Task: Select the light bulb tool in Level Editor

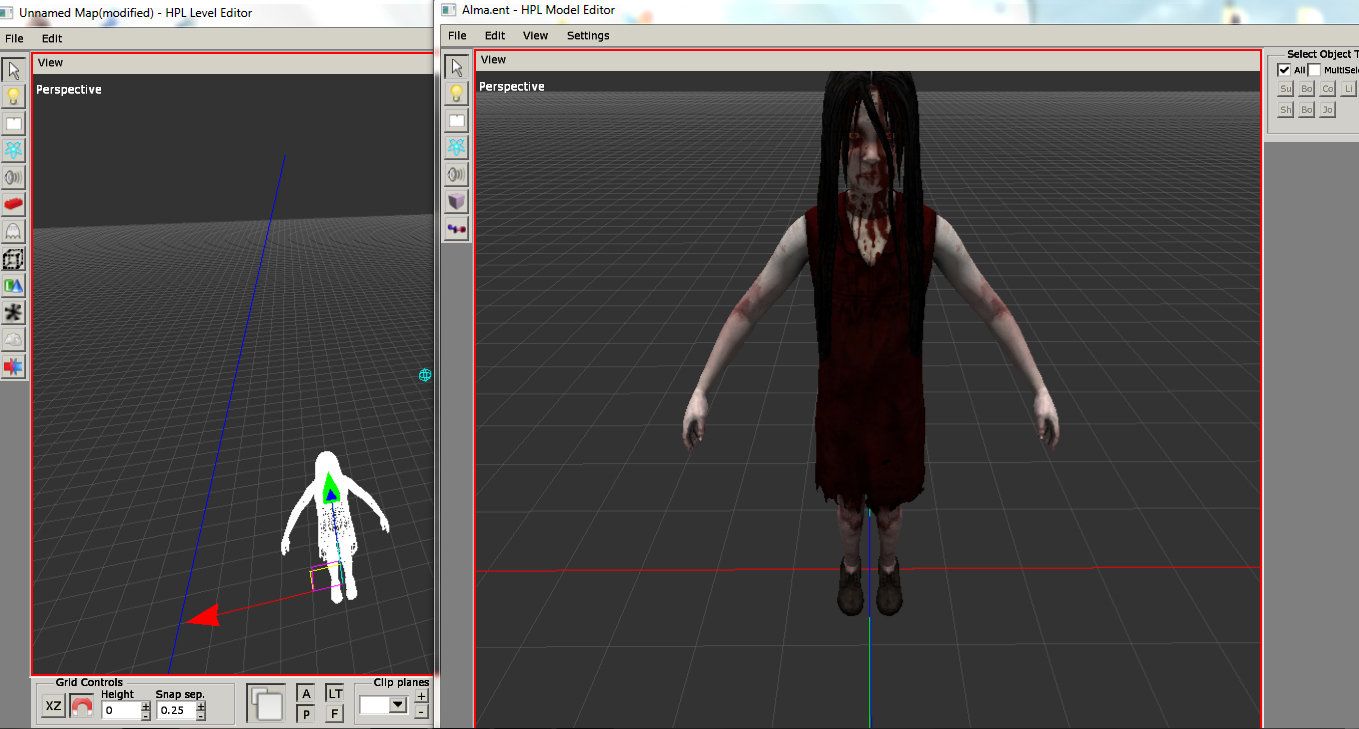Action: [14, 97]
